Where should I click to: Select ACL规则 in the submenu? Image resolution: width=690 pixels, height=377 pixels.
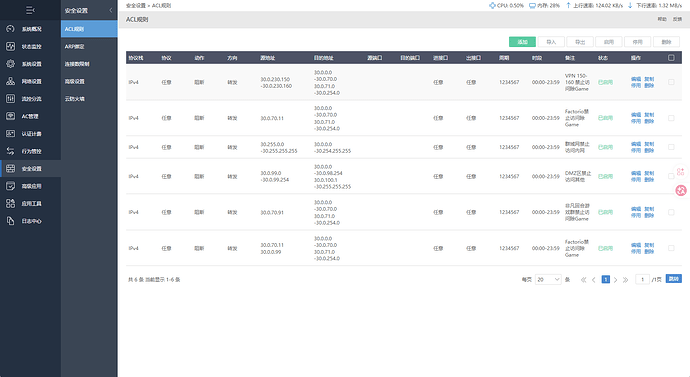(89, 29)
